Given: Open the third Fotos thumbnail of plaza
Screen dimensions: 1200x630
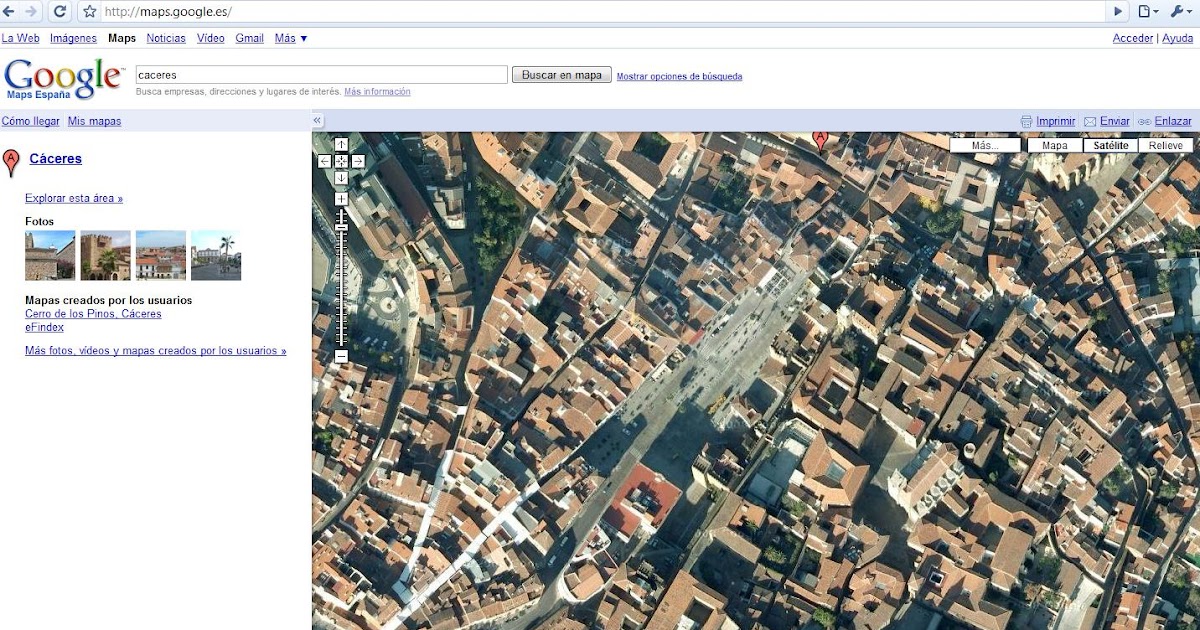Looking at the screenshot, I should coord(161,255).
